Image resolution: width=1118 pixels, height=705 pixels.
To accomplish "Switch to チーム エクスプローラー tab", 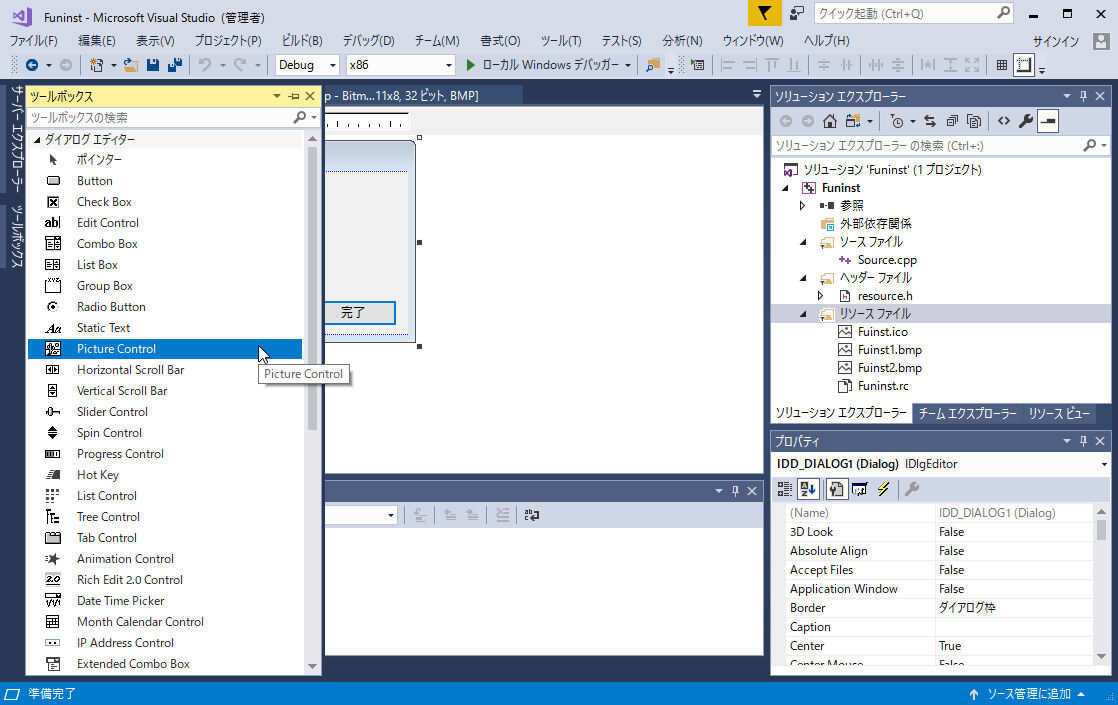I will pyautogui.click(x=967, y=413).
